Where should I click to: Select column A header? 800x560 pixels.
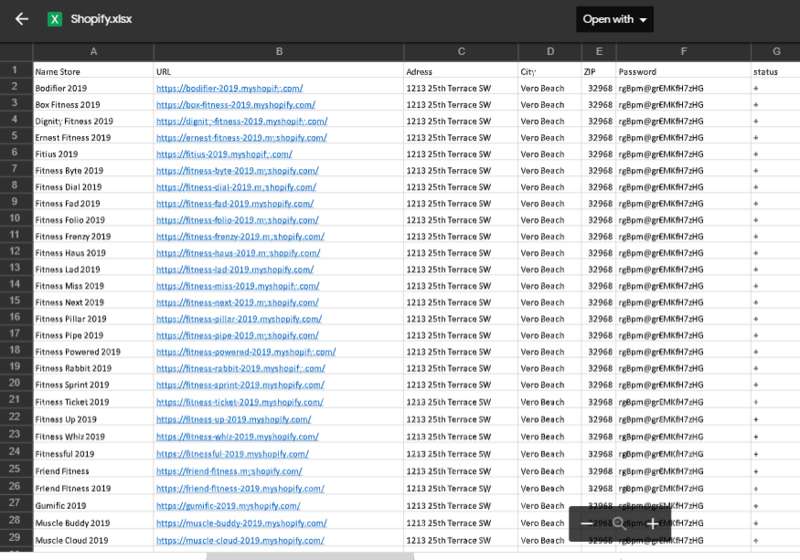93,51
